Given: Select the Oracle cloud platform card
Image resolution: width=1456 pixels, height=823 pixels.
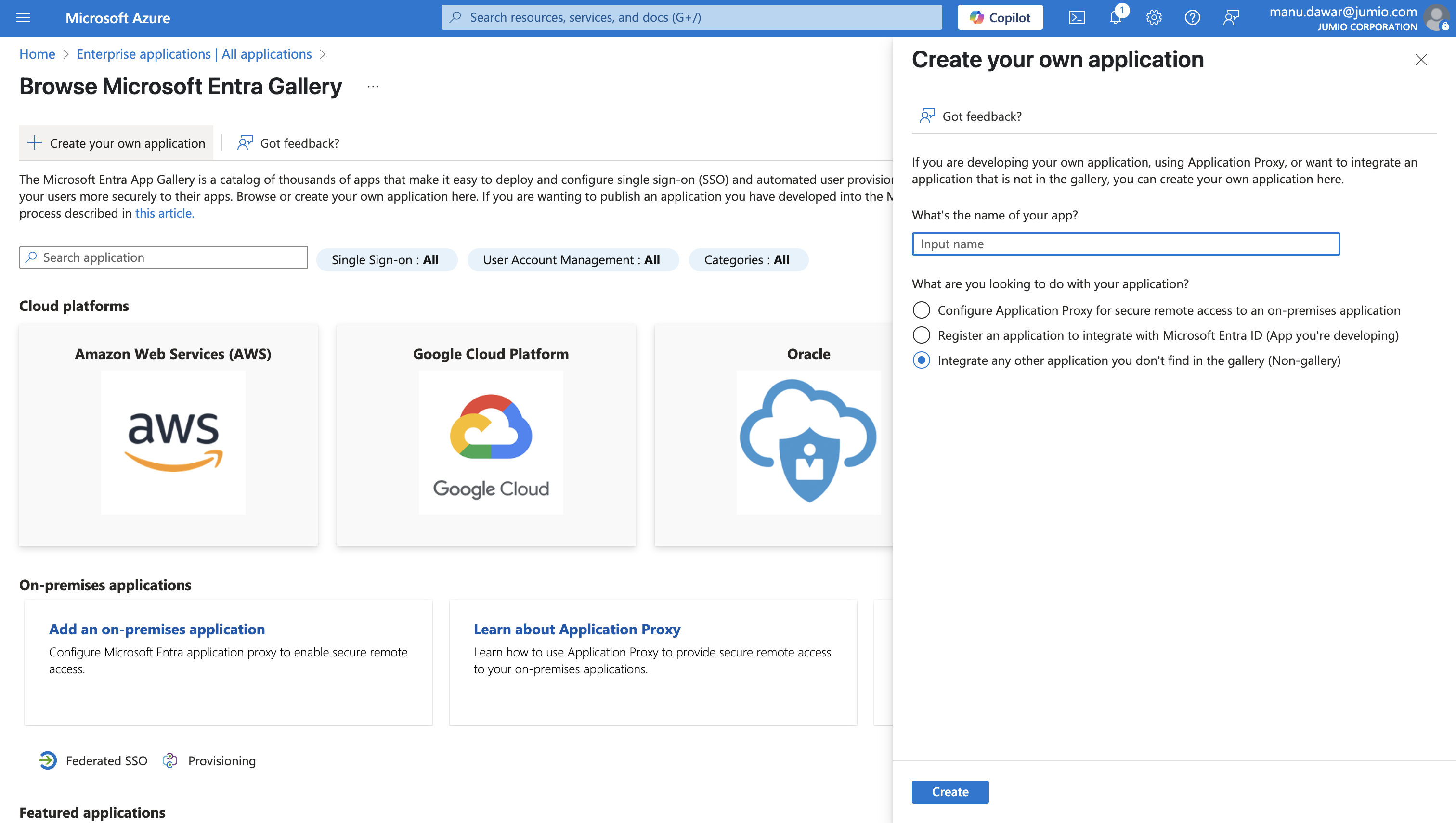Looking at the screenshot, I should [x=774, y=435].
